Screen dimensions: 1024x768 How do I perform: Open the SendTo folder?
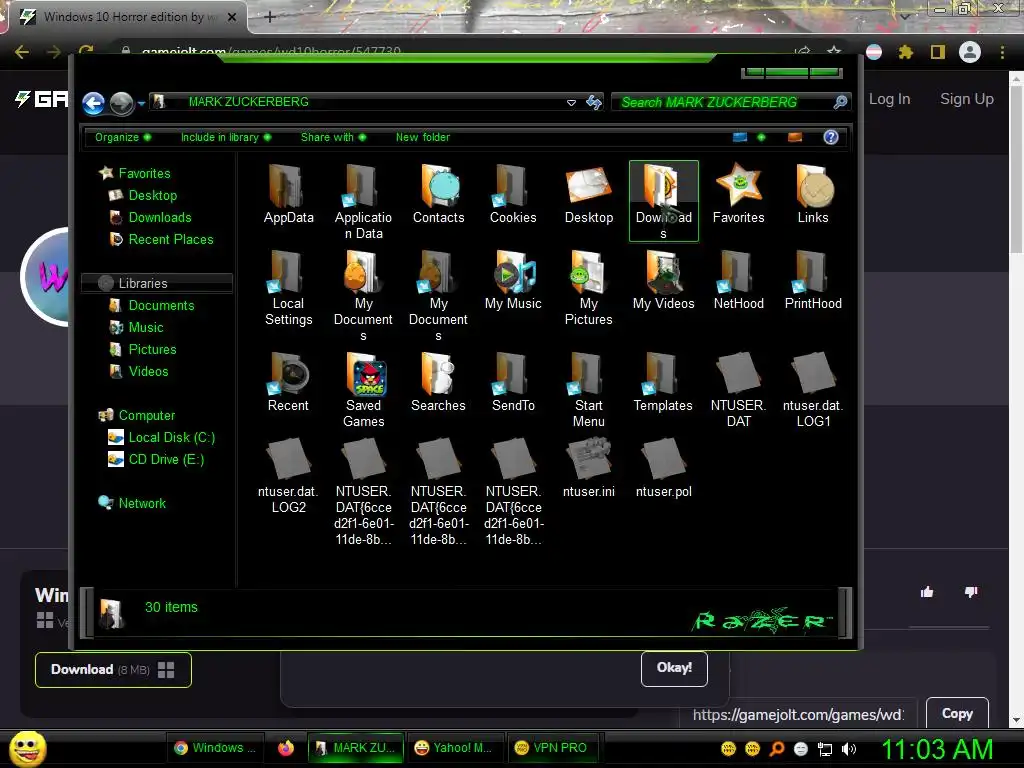tap(513, 382)
